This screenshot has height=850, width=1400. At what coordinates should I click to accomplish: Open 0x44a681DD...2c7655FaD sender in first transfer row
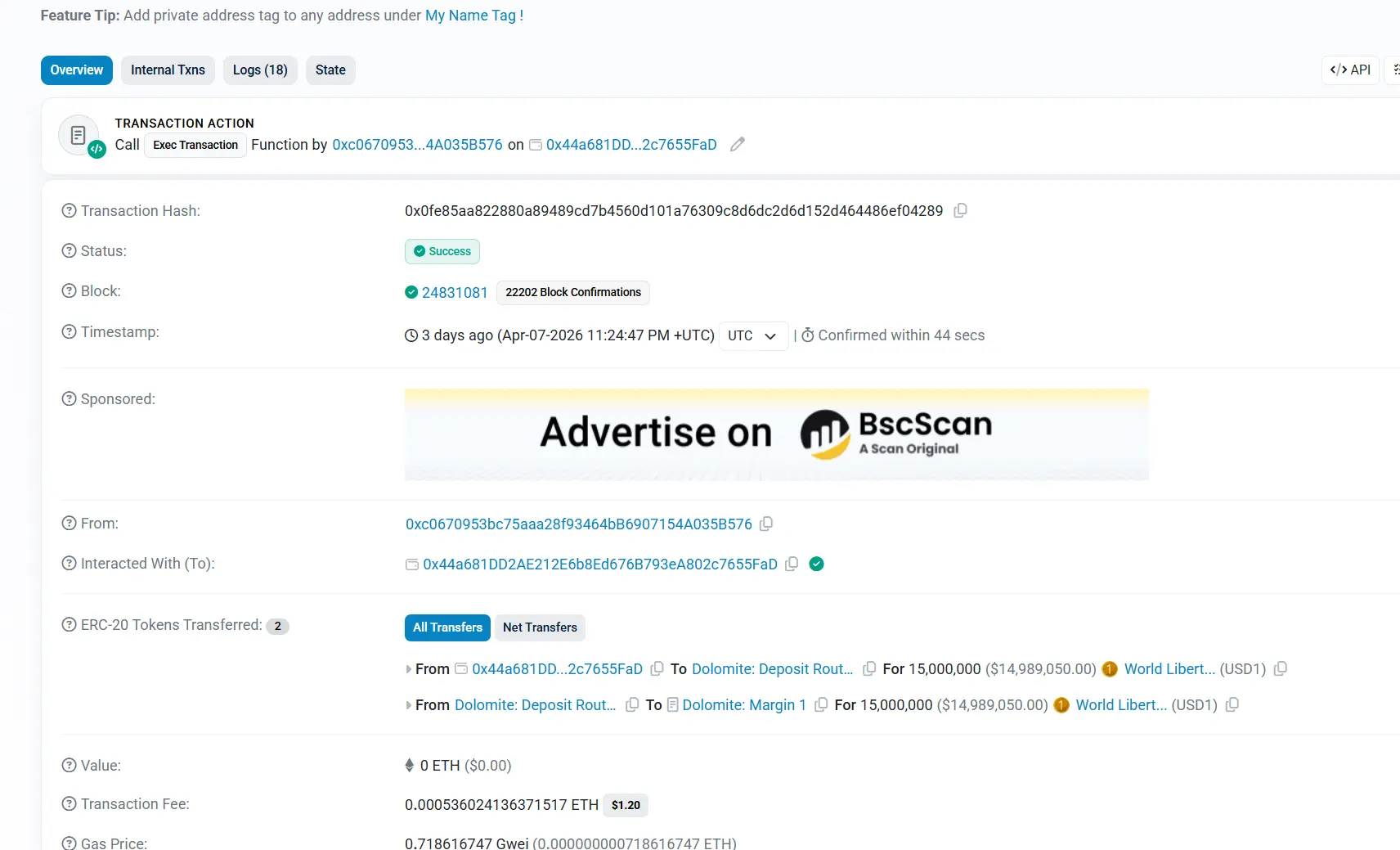tap(557, 669)
